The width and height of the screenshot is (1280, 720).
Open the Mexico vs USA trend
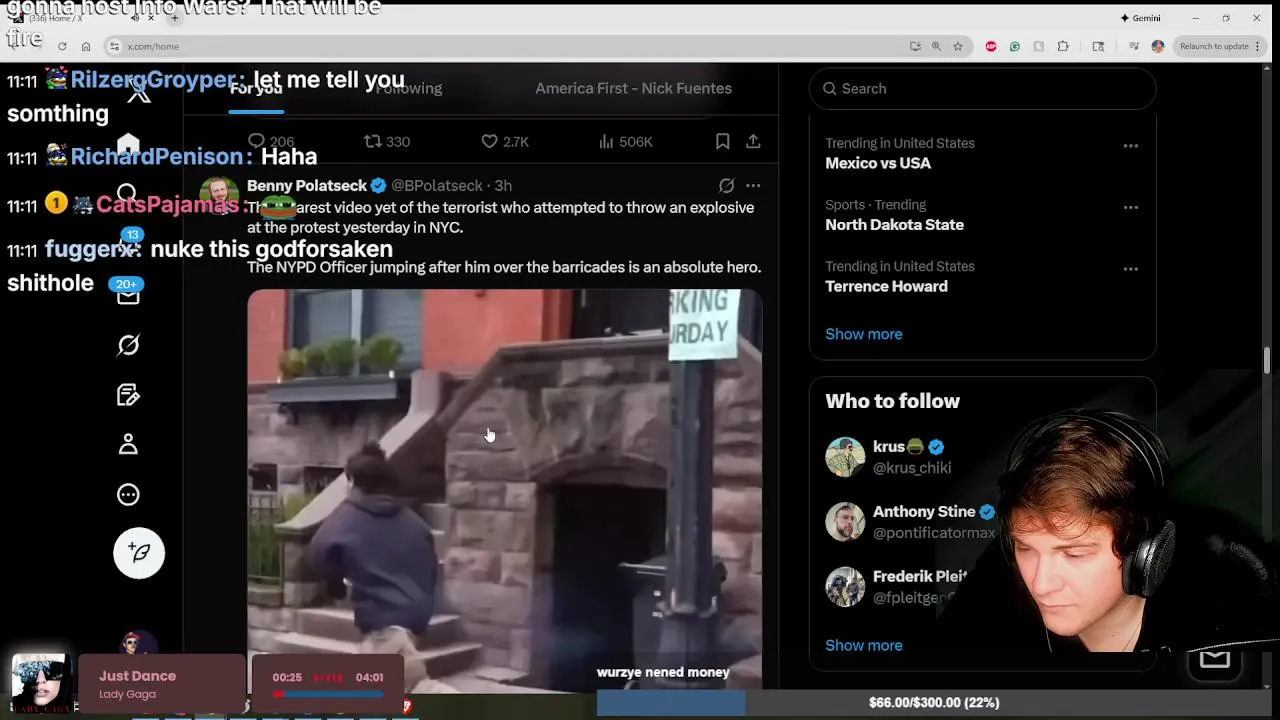(x=878, y=163)
